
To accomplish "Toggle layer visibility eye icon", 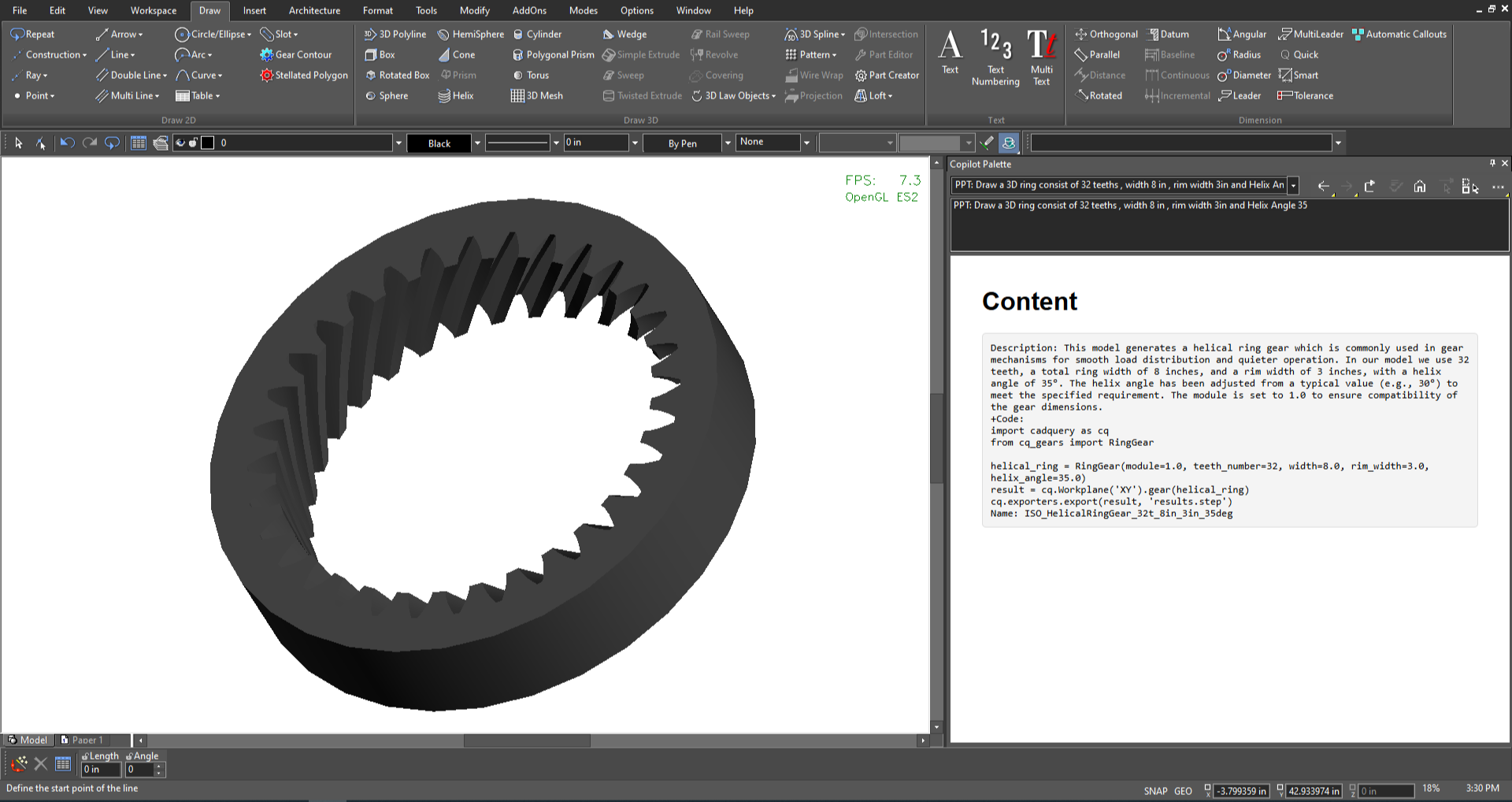I will pyautogui.click(x=180, y=143).
